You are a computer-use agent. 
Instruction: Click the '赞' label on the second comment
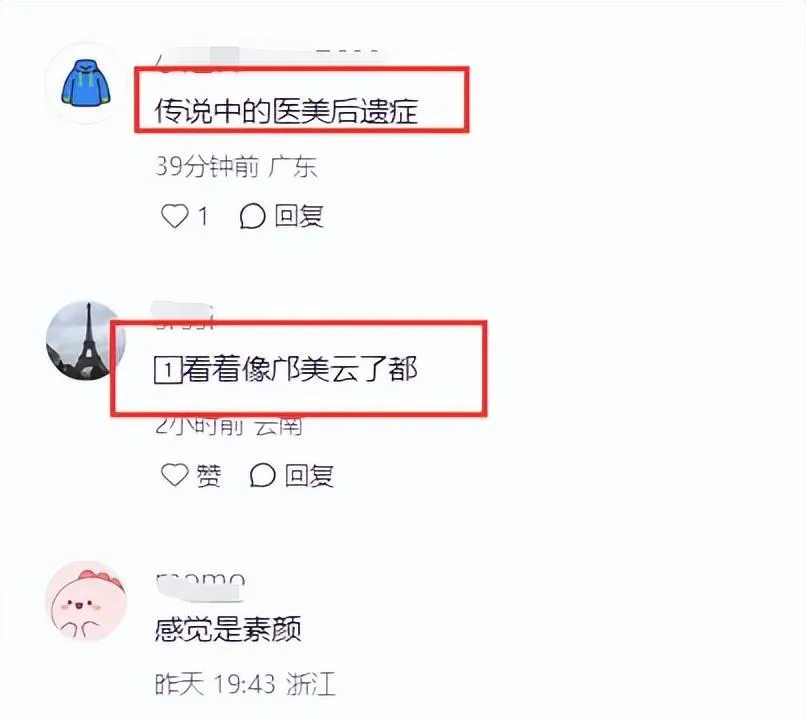coord(209,475)
